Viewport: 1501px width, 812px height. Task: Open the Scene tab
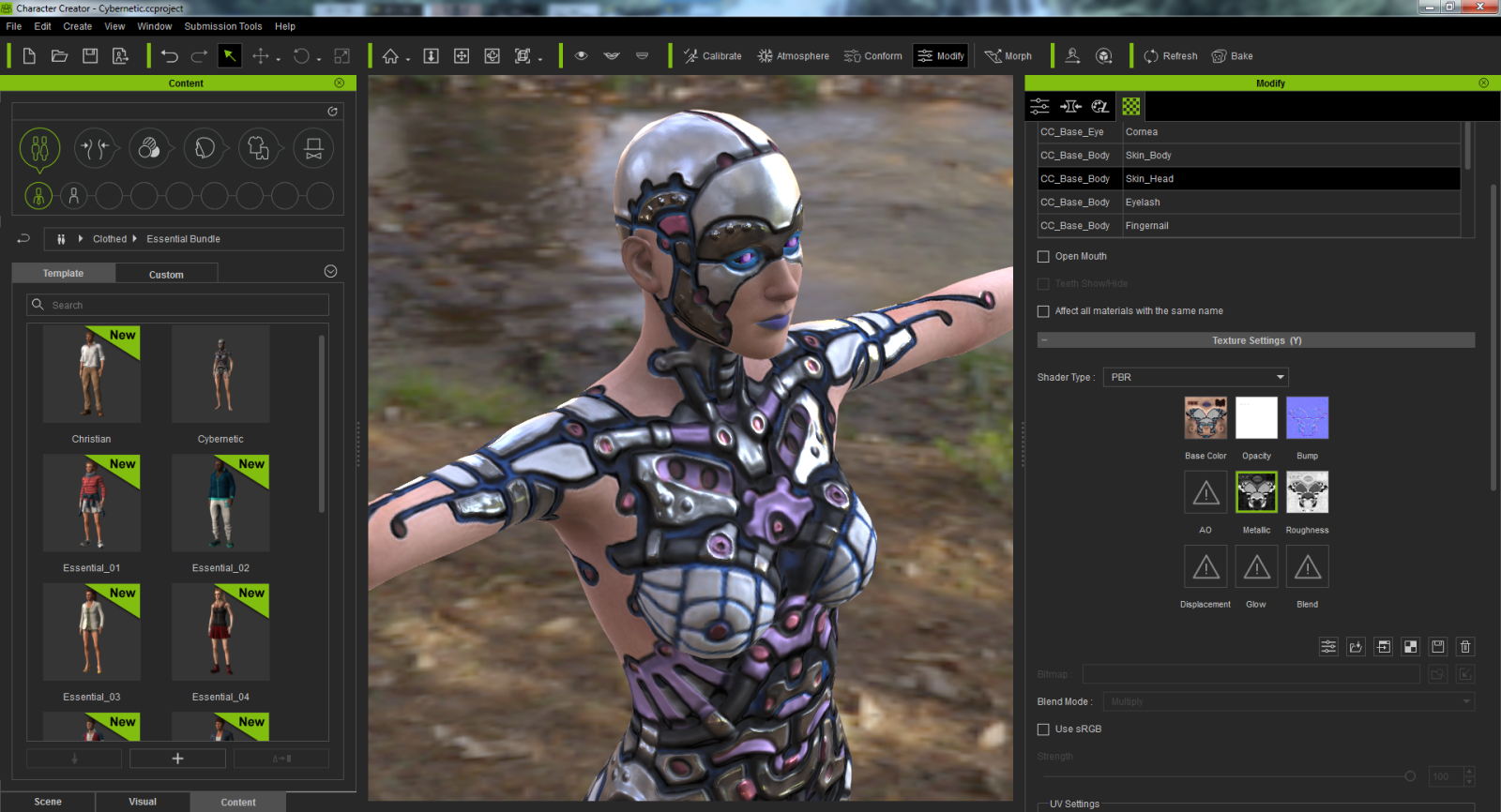(48, 802)
